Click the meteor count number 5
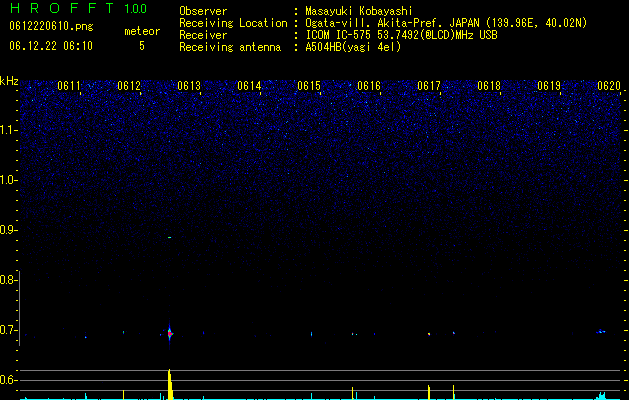This screenshot has width=629, height=400. [142, 46]
